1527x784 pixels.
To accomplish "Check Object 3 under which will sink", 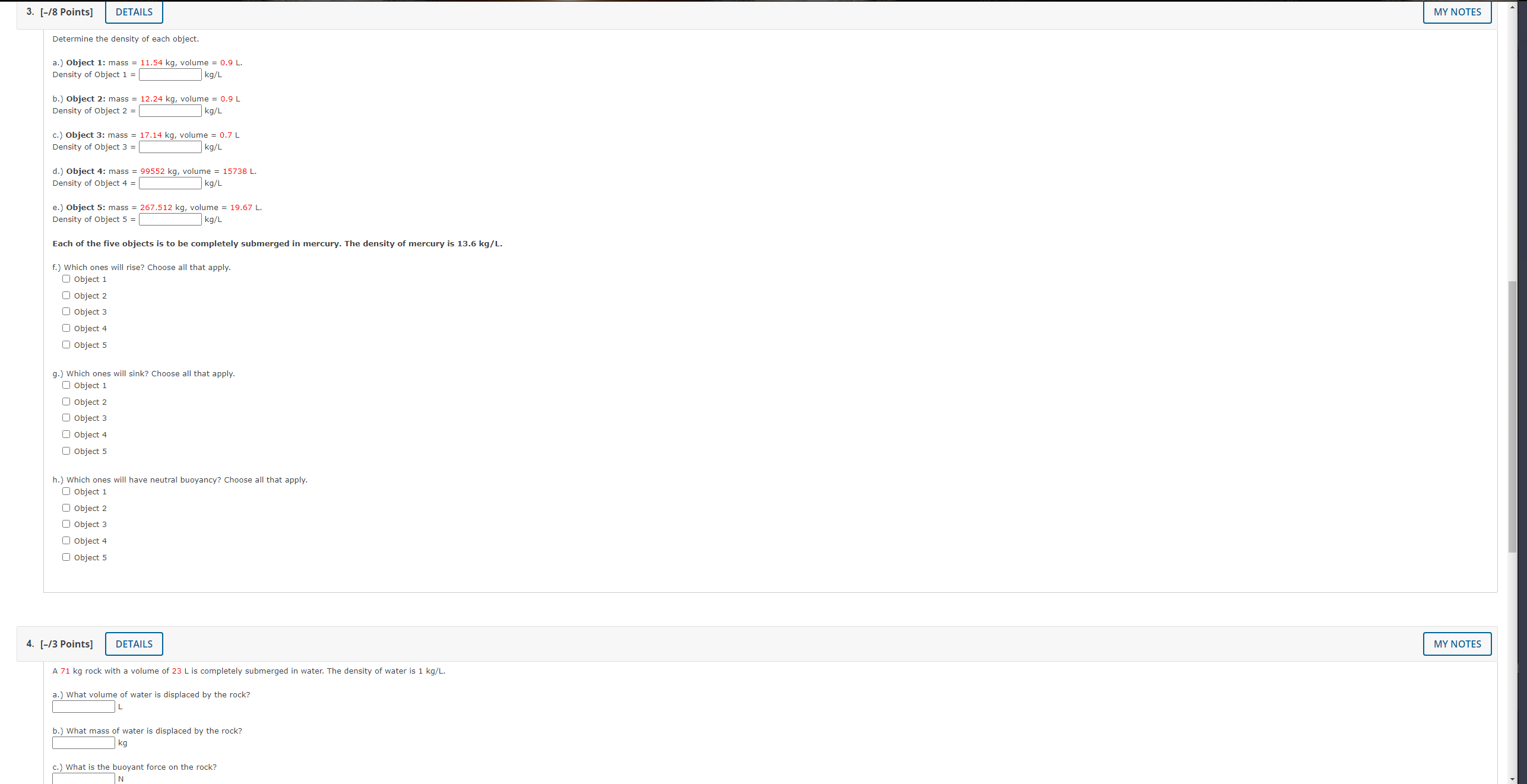I will [66, 418].
